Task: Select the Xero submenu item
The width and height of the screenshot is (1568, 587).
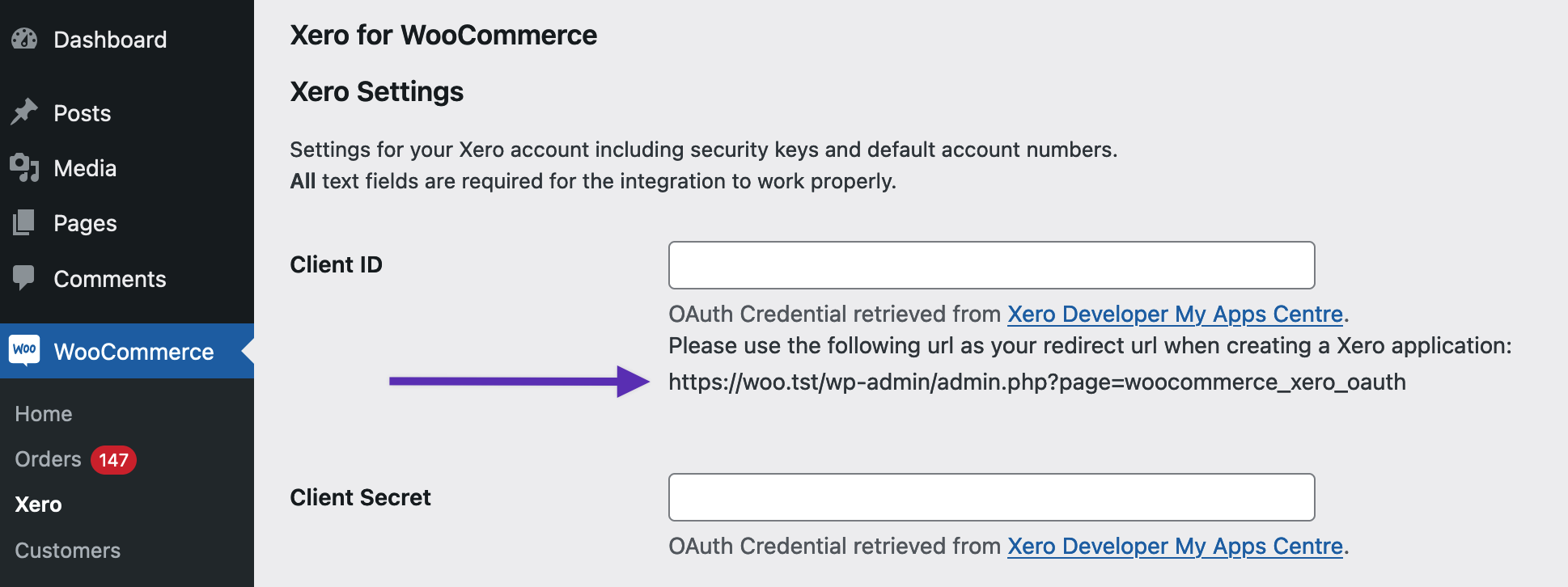Action: [x=37, y=504]
